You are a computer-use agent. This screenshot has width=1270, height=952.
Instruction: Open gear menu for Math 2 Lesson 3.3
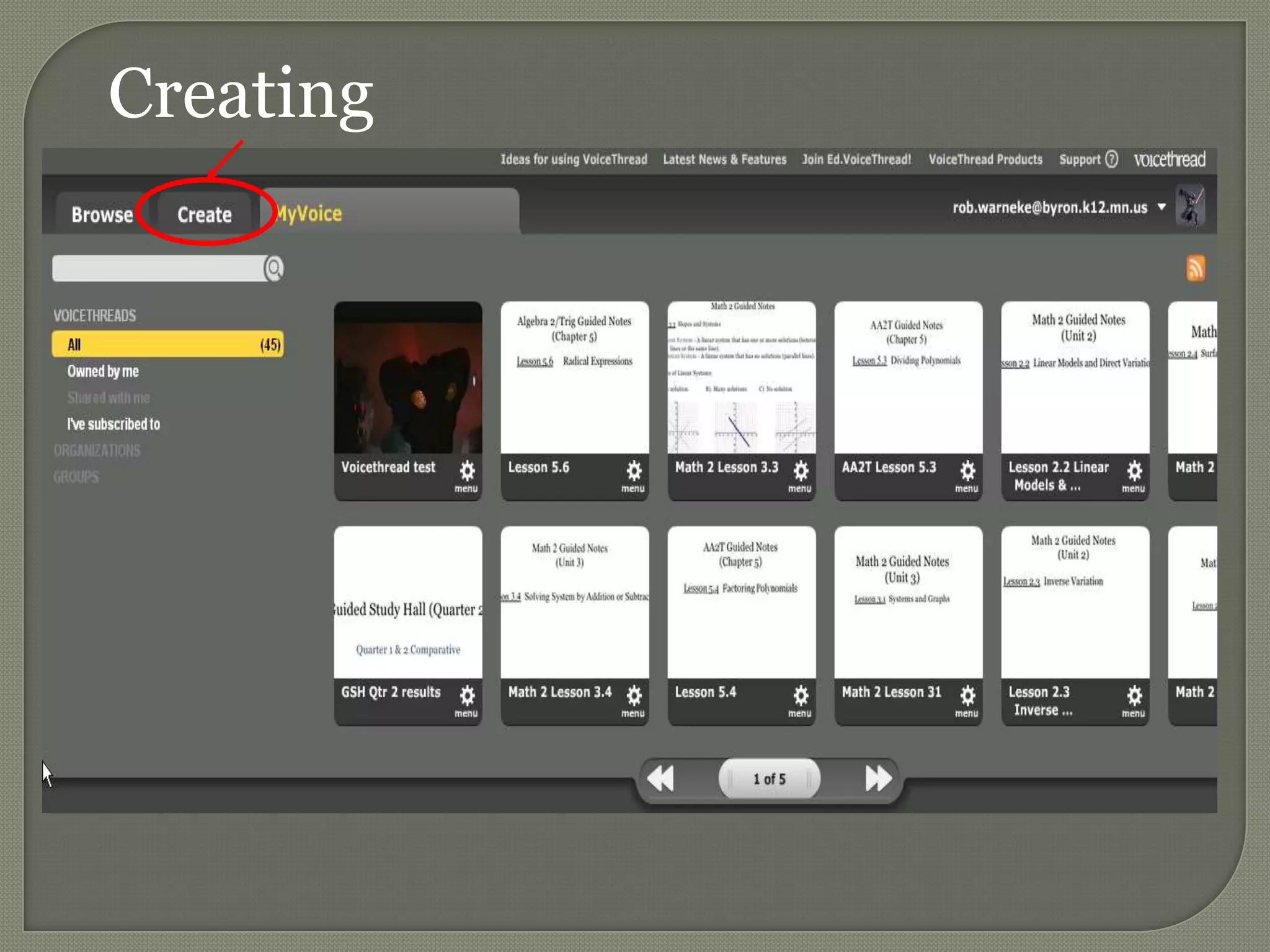[801, 471]
